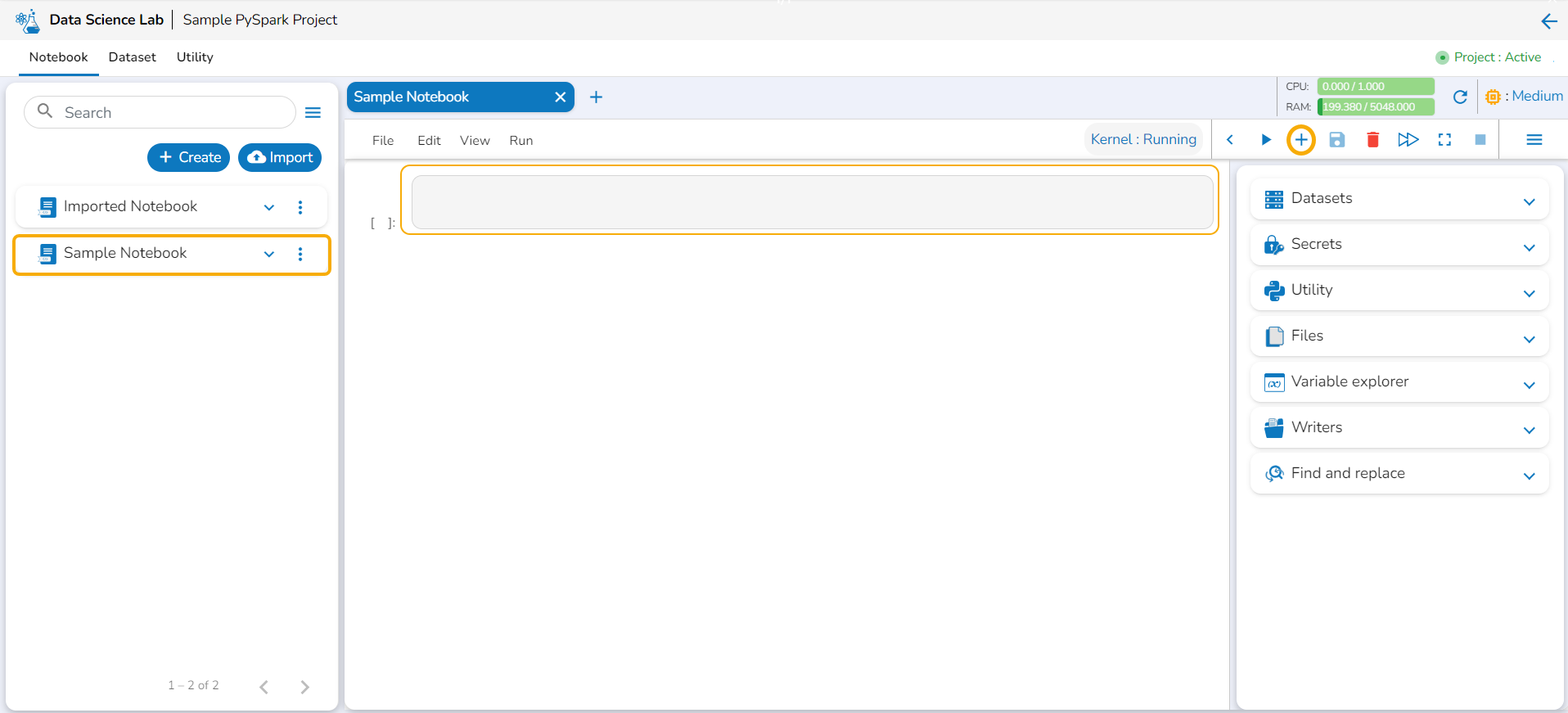Open the File menu

click(x=383, y=141)
